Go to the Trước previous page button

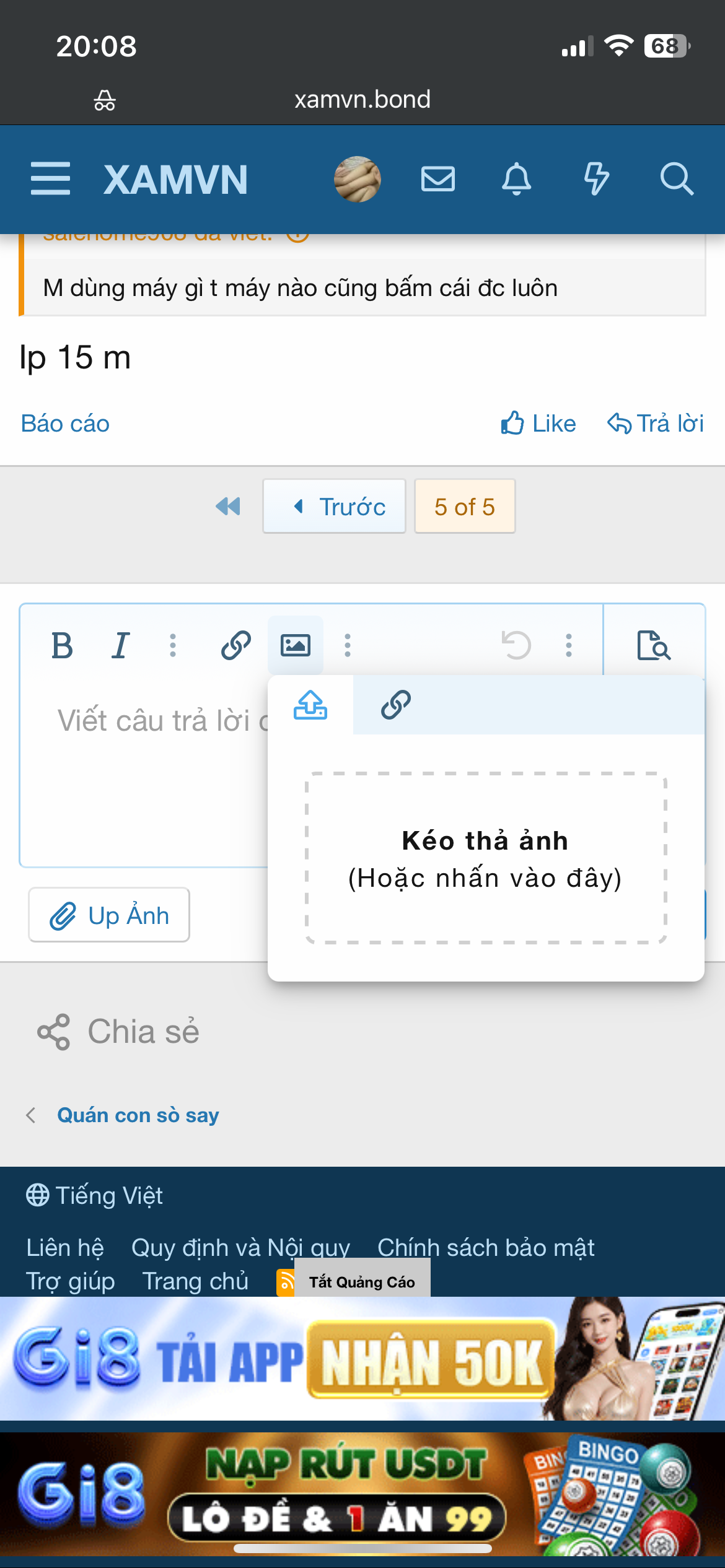point(334,507)
